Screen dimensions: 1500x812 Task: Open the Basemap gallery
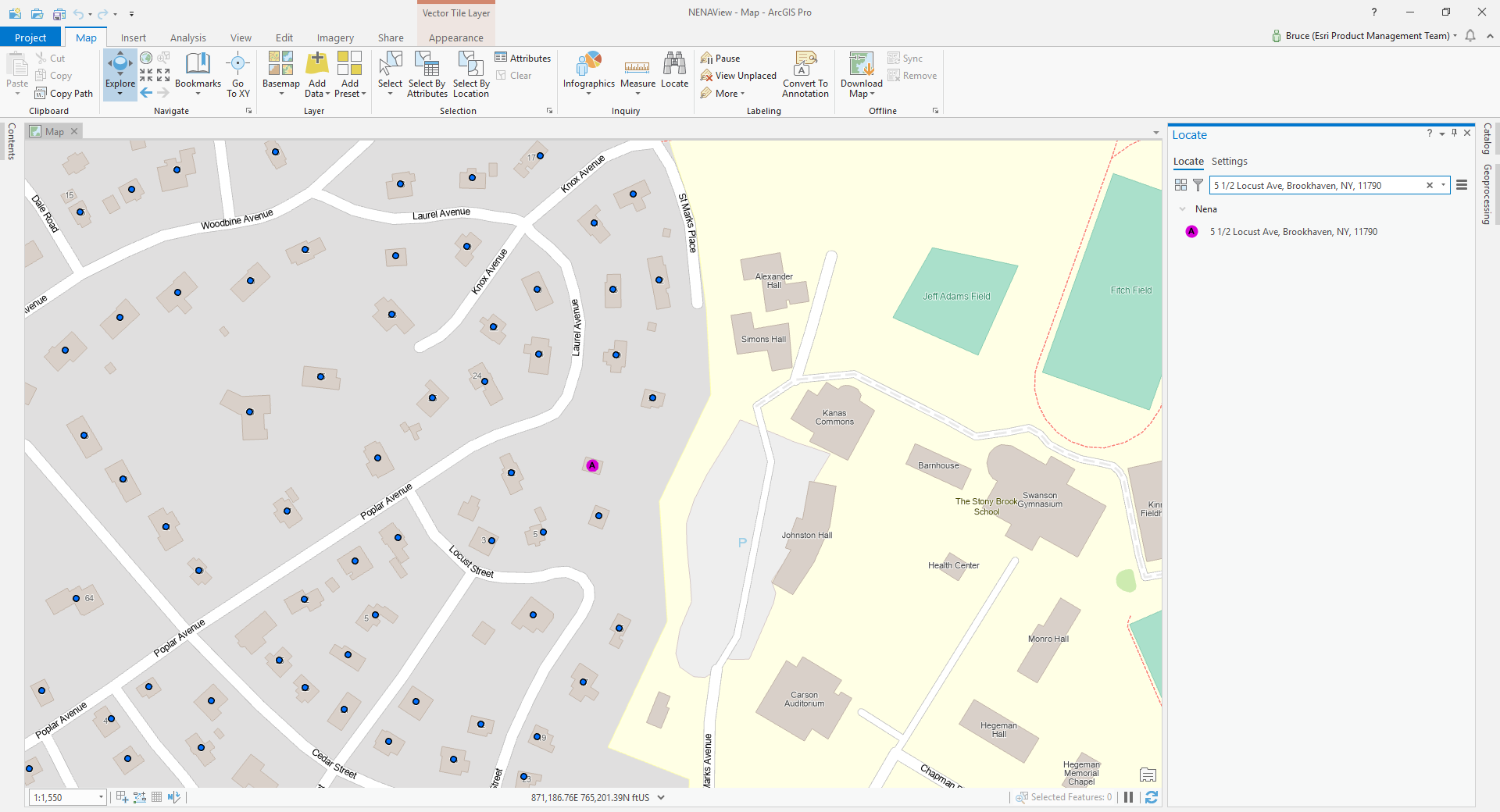(280, 74)
